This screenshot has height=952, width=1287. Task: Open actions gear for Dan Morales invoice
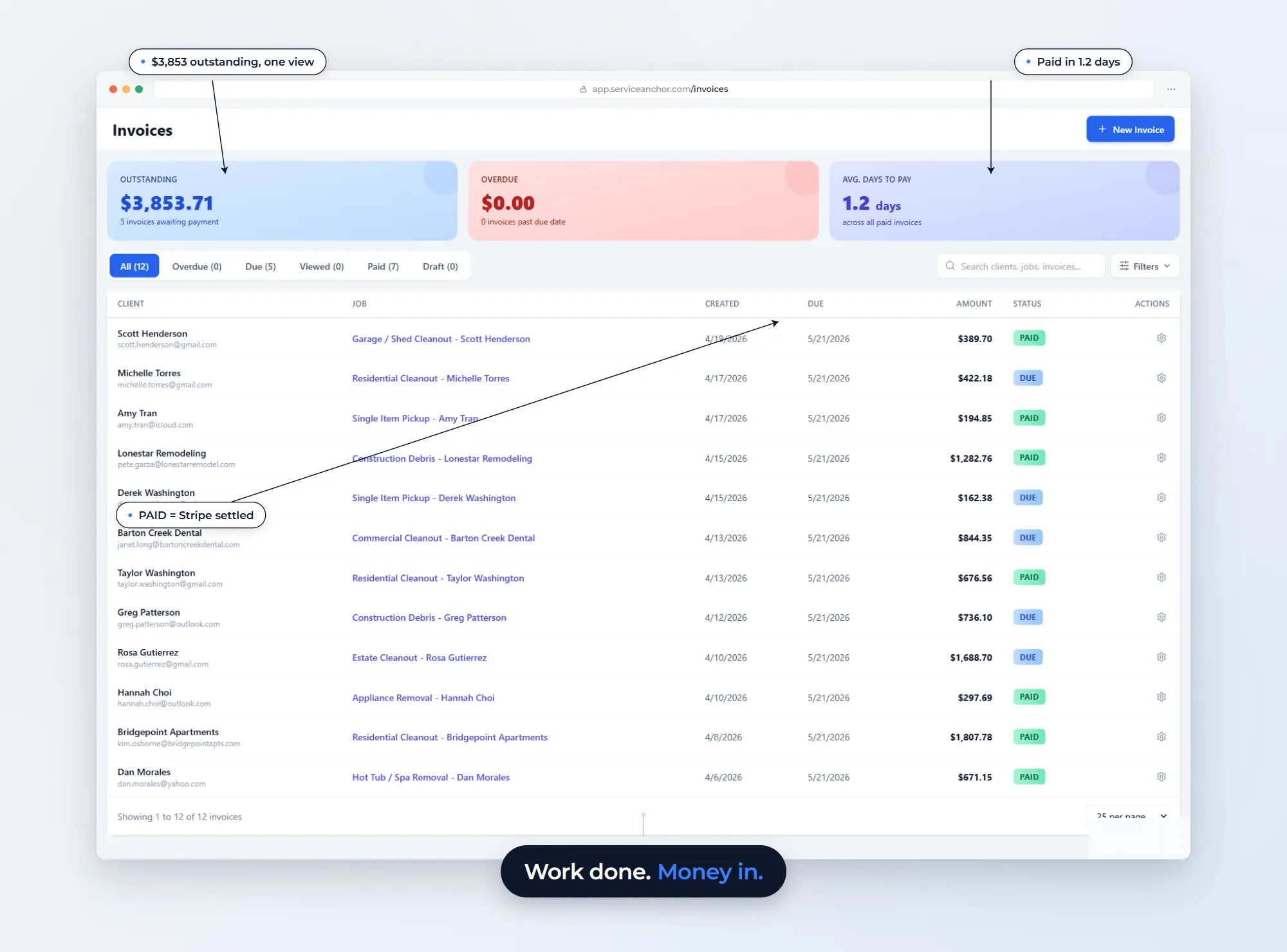click(1161, 777)
